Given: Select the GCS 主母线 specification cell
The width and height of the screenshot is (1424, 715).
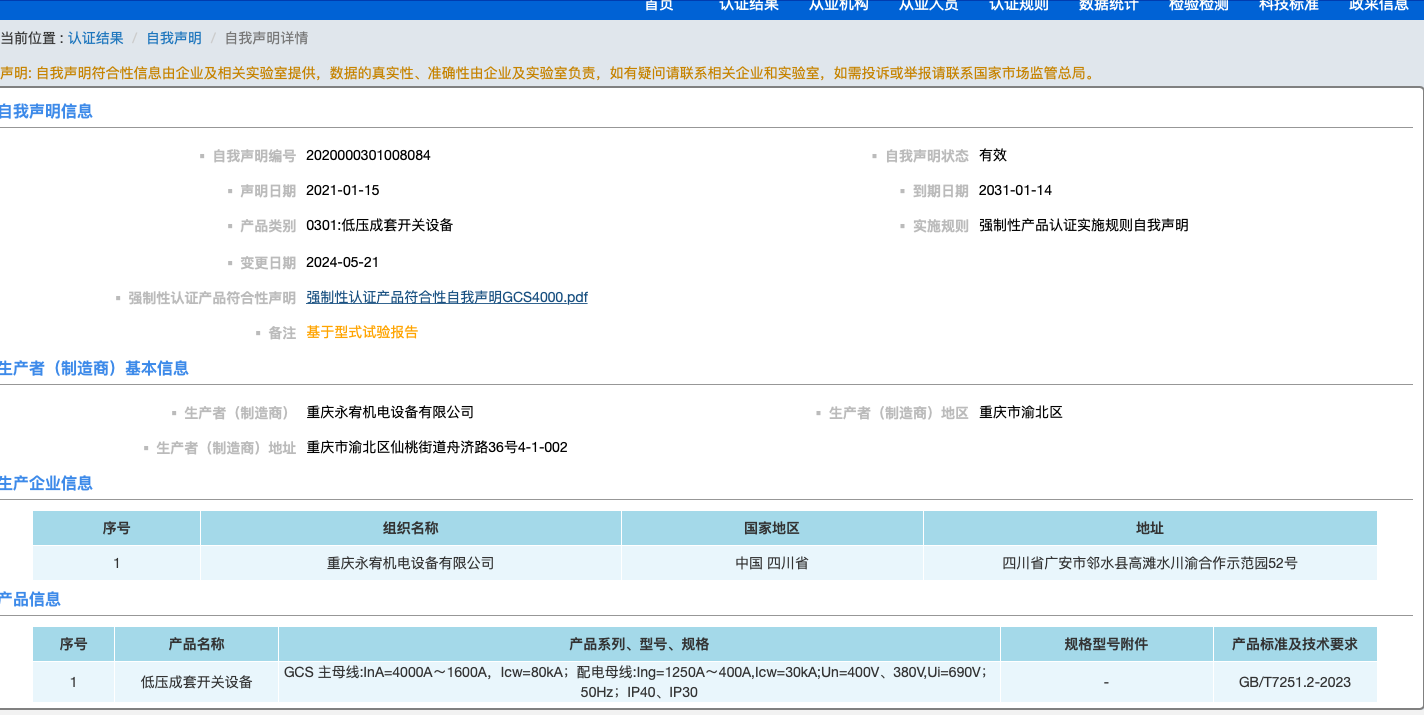Looking at the screenshot, I should [x=639, y=682].
